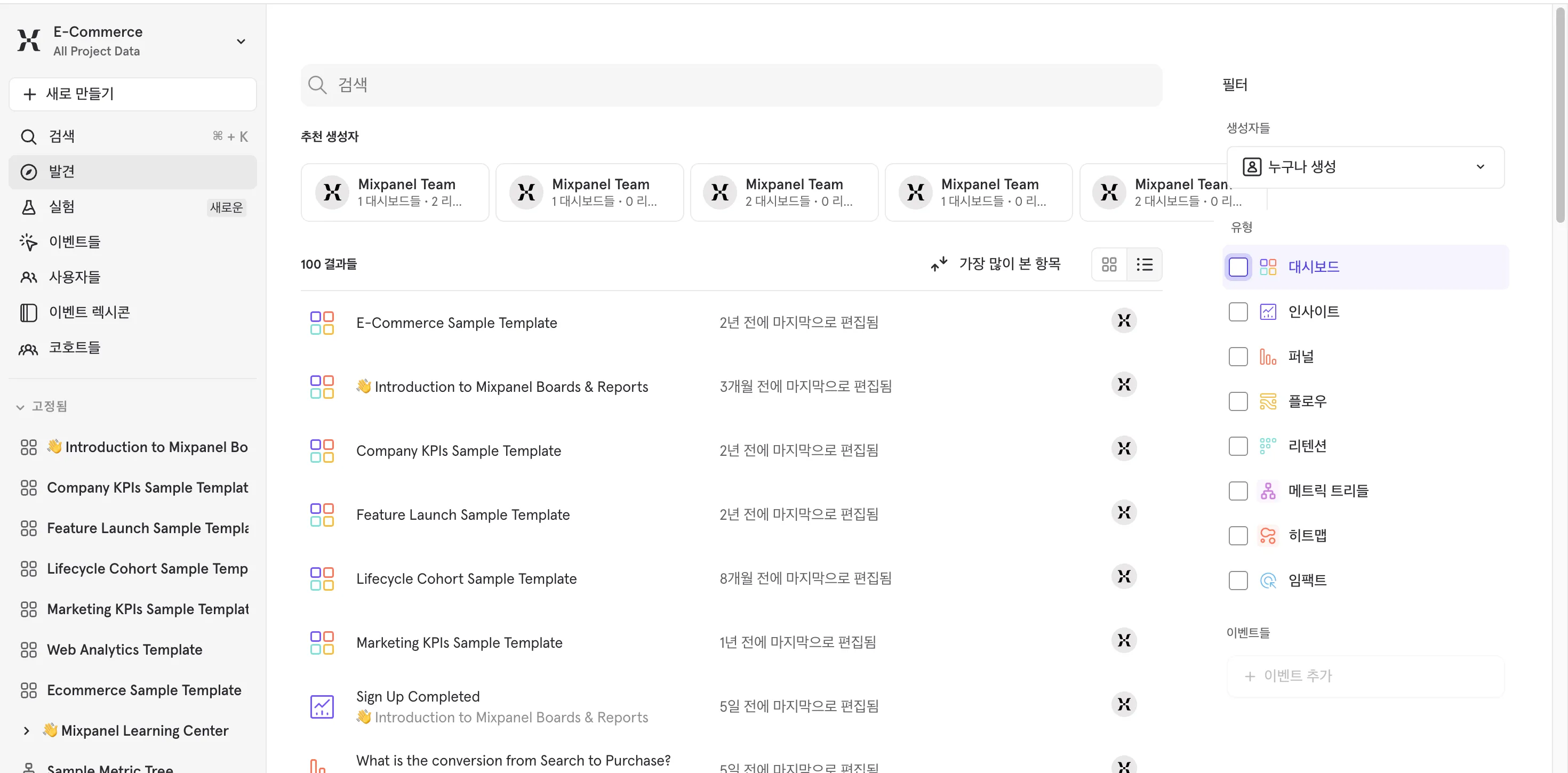Click dashboard icon of Marketing KPIs result row
Screen dimensions: 1568x773
[322, 643]
